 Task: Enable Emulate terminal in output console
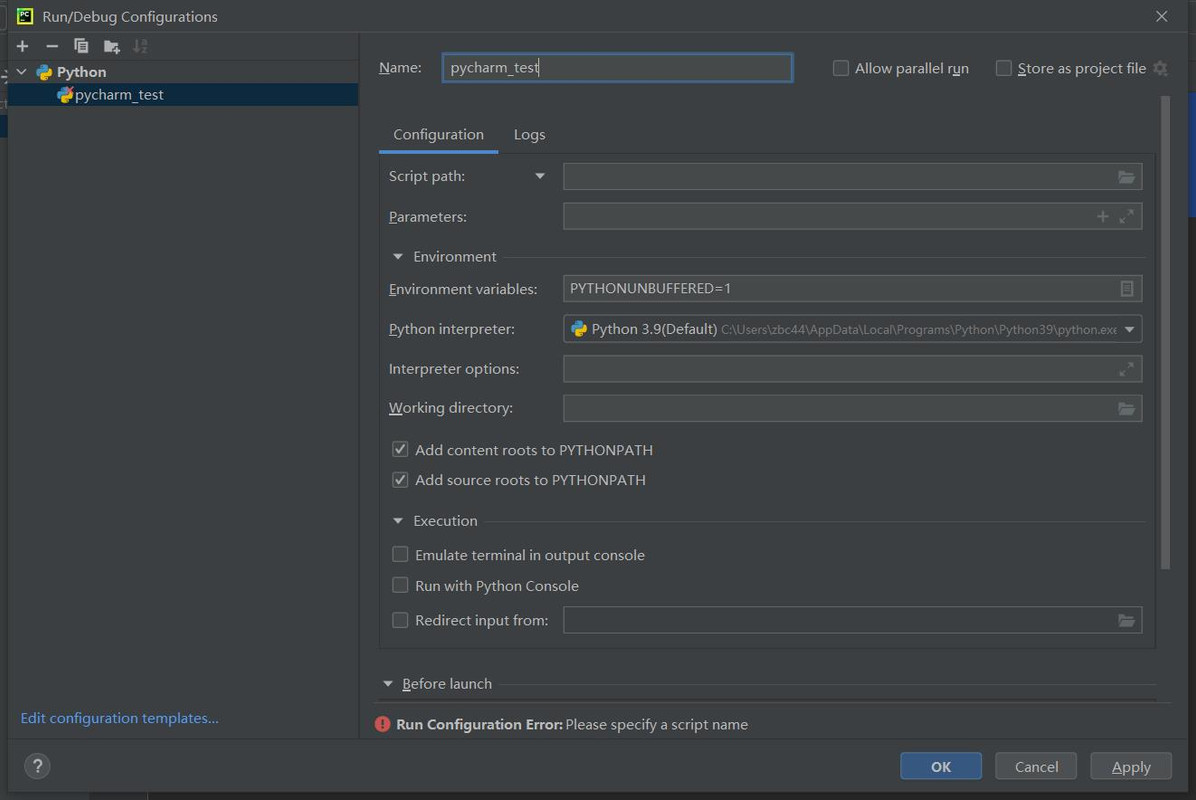(400, 554)
